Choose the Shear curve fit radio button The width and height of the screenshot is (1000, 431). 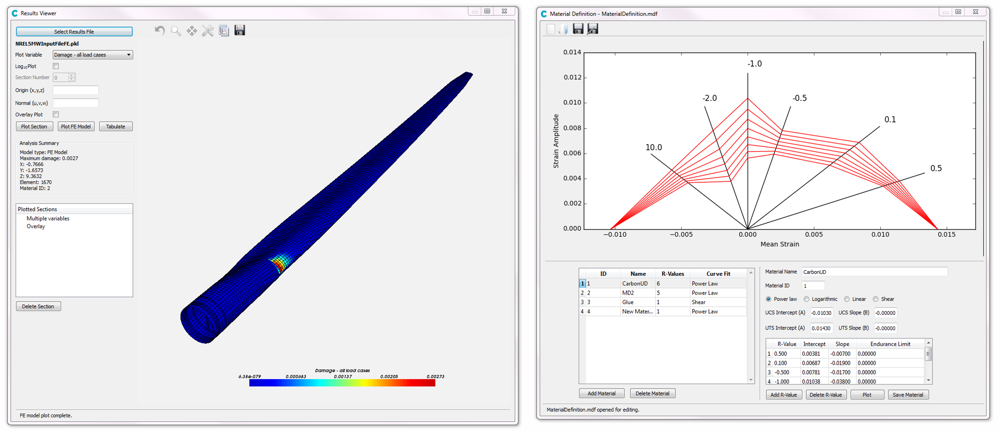pos(876,299)
